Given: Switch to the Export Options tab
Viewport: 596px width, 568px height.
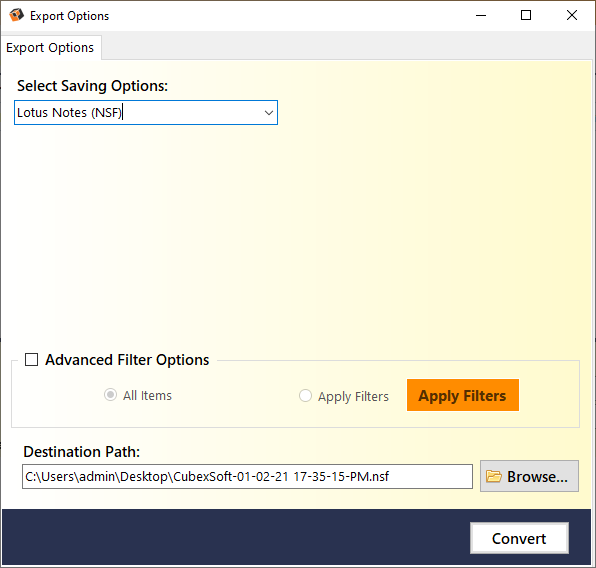Looking at the screenshot, I should click(x=50, y=48).
